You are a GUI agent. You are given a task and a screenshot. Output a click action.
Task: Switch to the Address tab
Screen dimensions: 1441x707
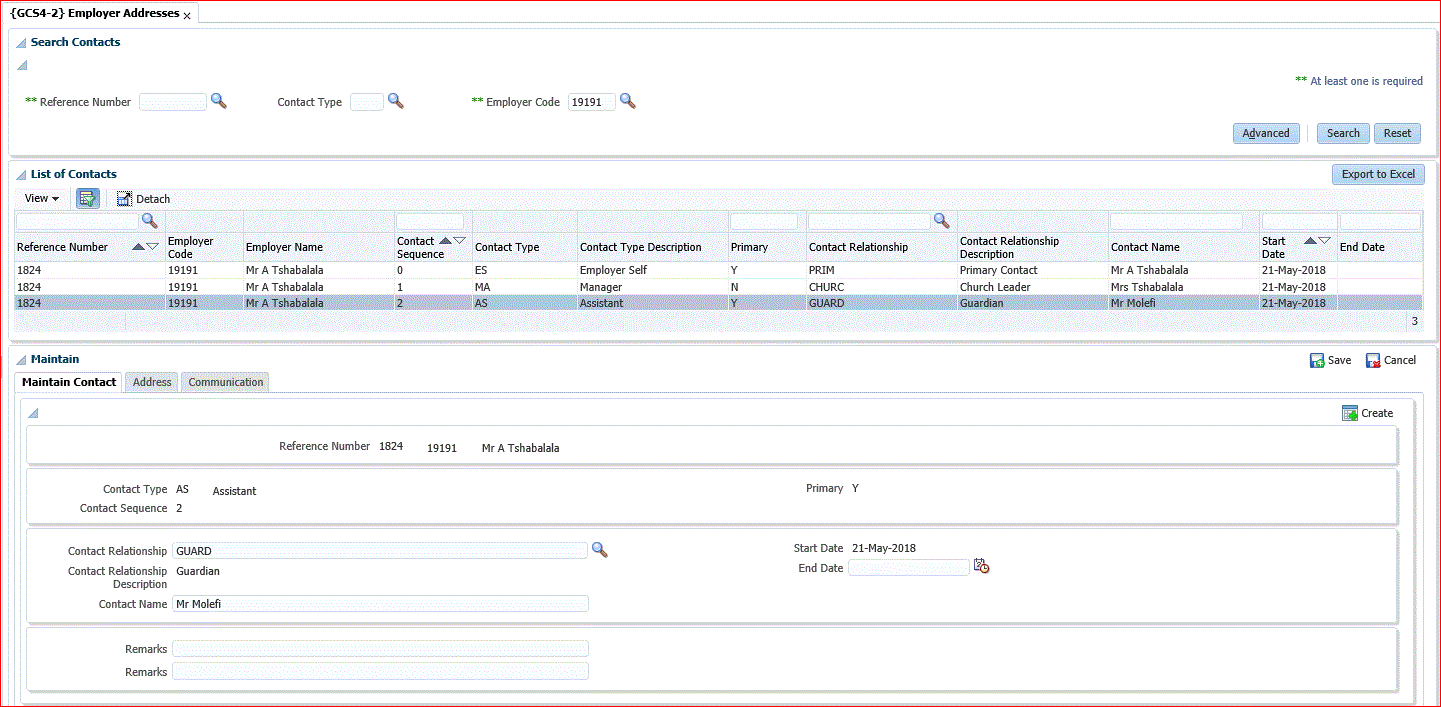tap(152, 382)
